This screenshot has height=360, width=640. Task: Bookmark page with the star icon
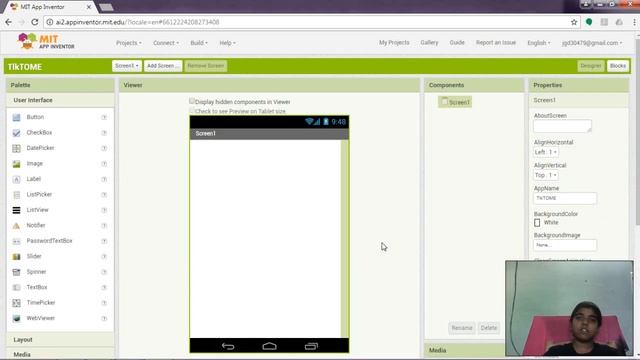[x=574, y=22]
